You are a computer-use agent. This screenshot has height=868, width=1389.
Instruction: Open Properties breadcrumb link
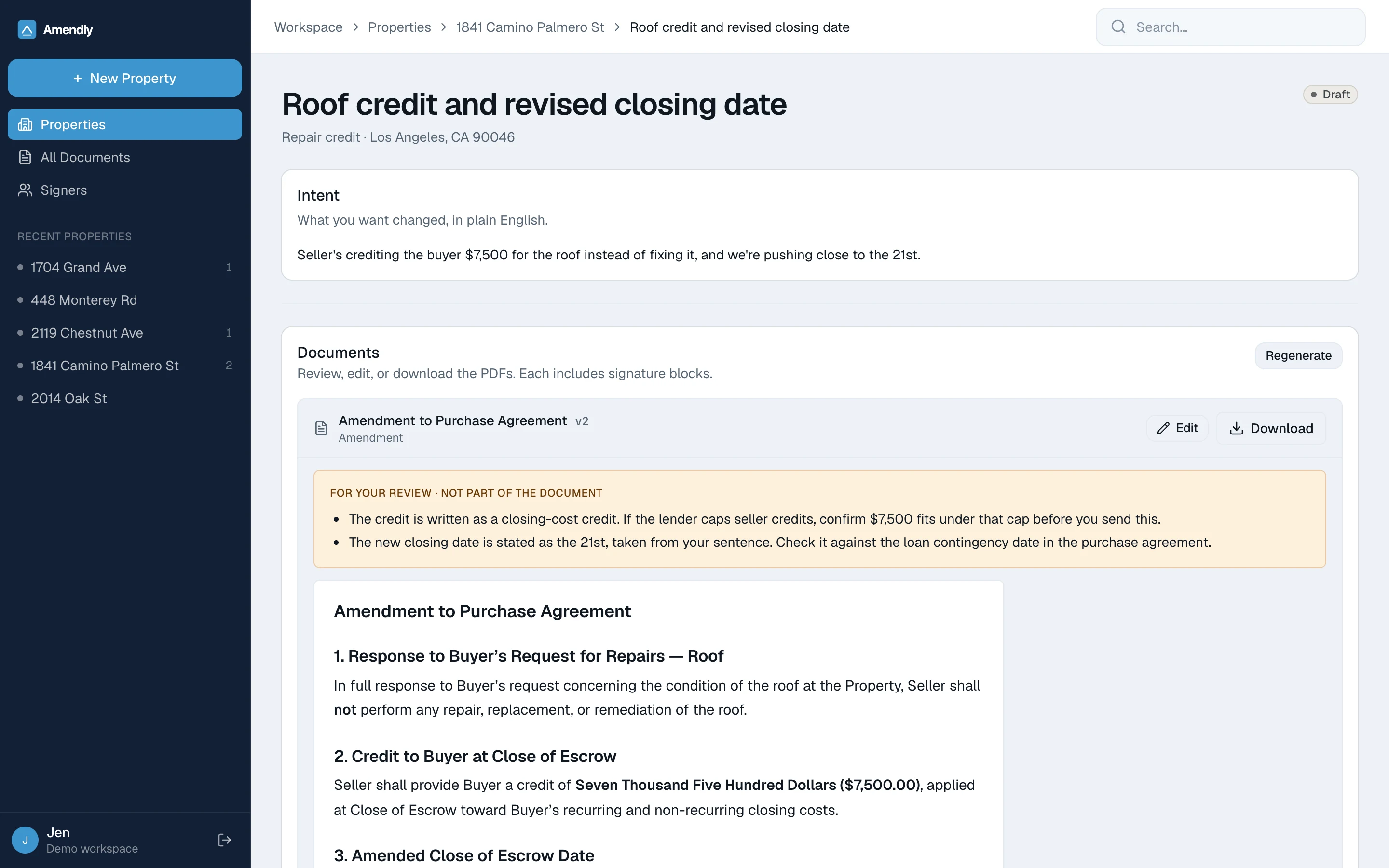coord(399,27)
